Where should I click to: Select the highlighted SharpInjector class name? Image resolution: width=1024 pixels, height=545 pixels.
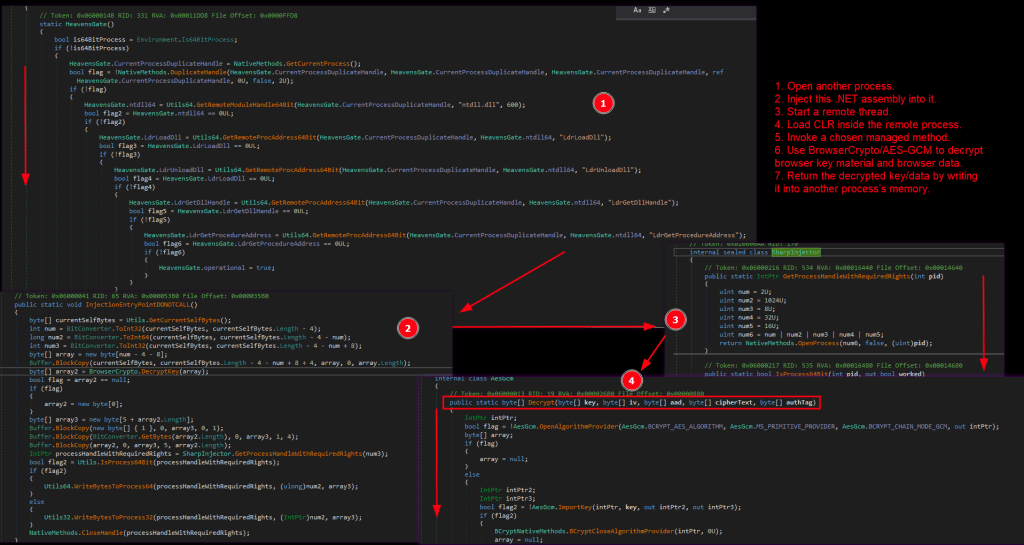[796, 252]
